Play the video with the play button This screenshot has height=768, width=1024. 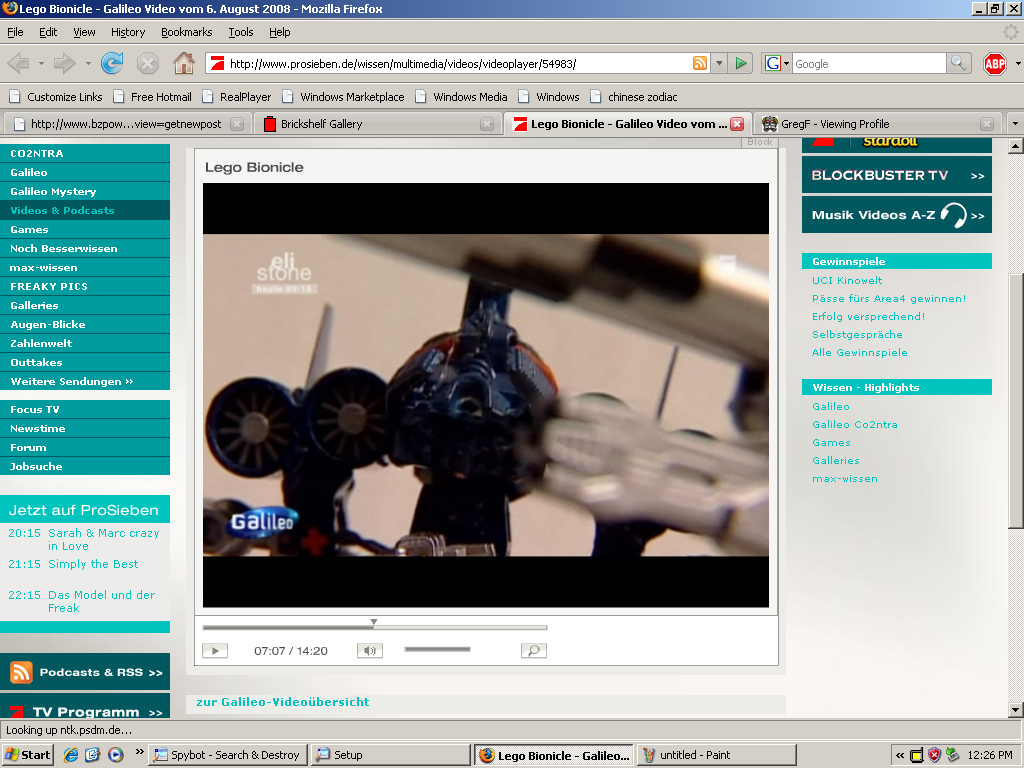[215, 650]
